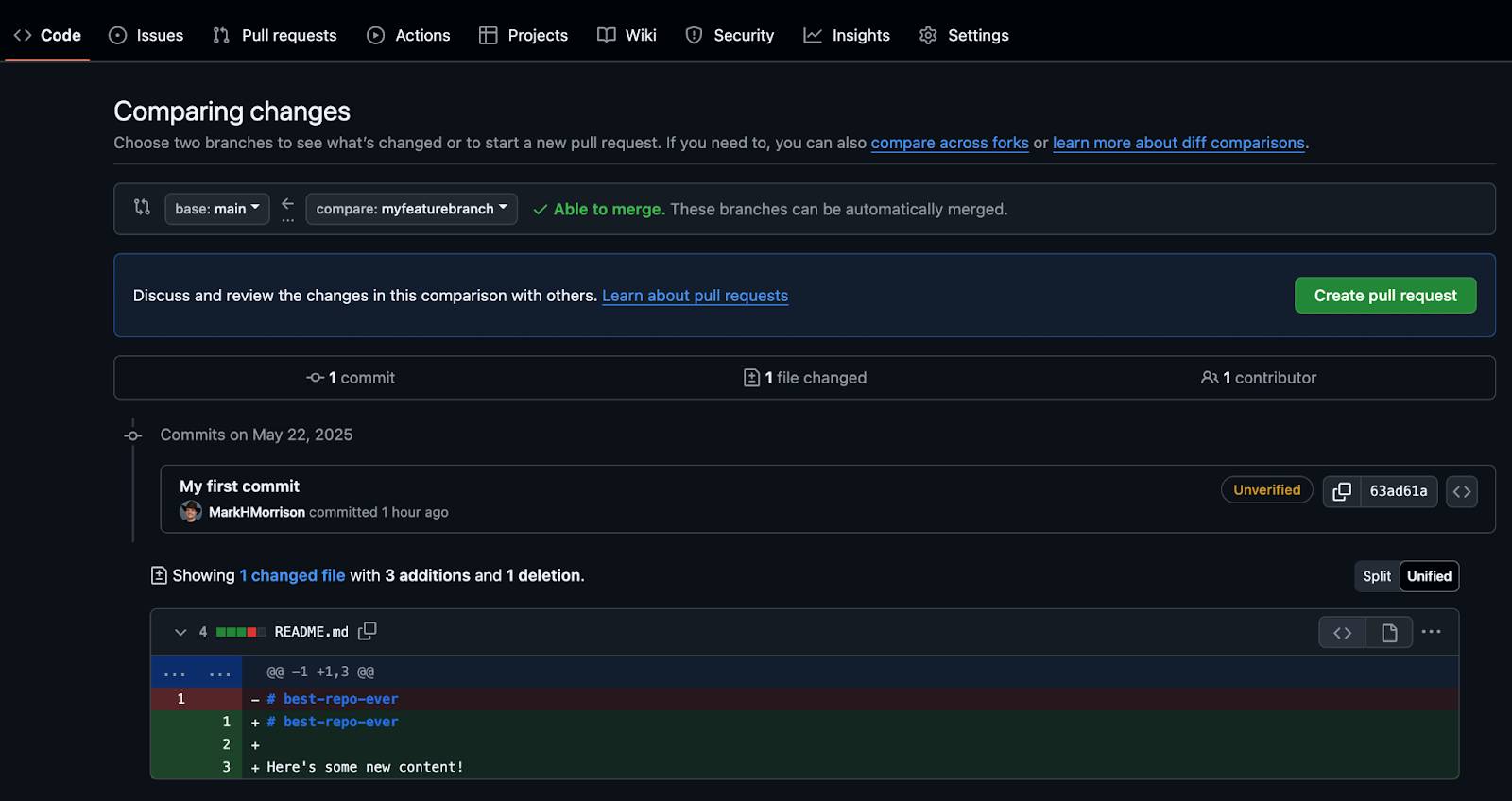Show README.md source diff icon

point(1343,633)
